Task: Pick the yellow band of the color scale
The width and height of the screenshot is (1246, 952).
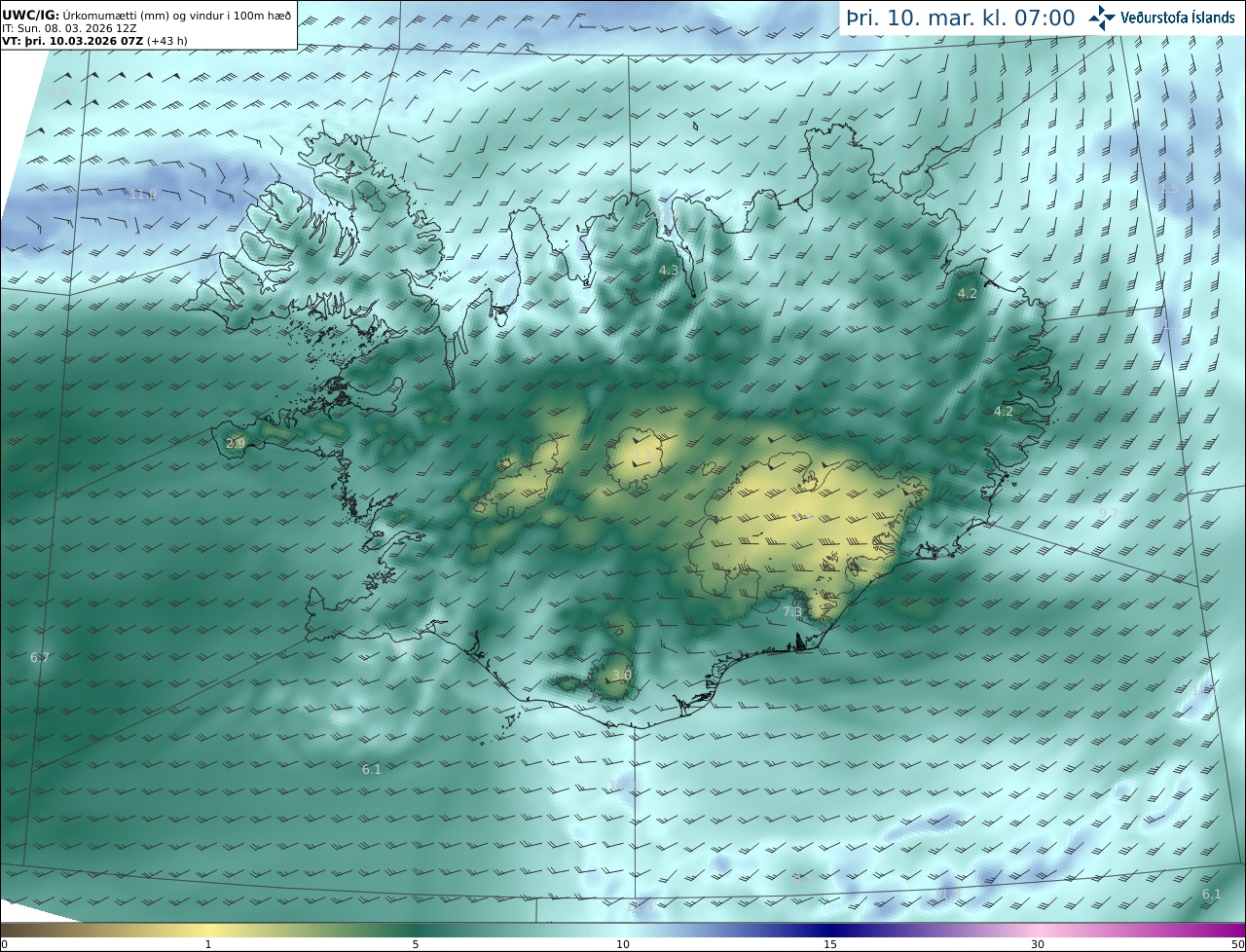Action: [208, 930]
